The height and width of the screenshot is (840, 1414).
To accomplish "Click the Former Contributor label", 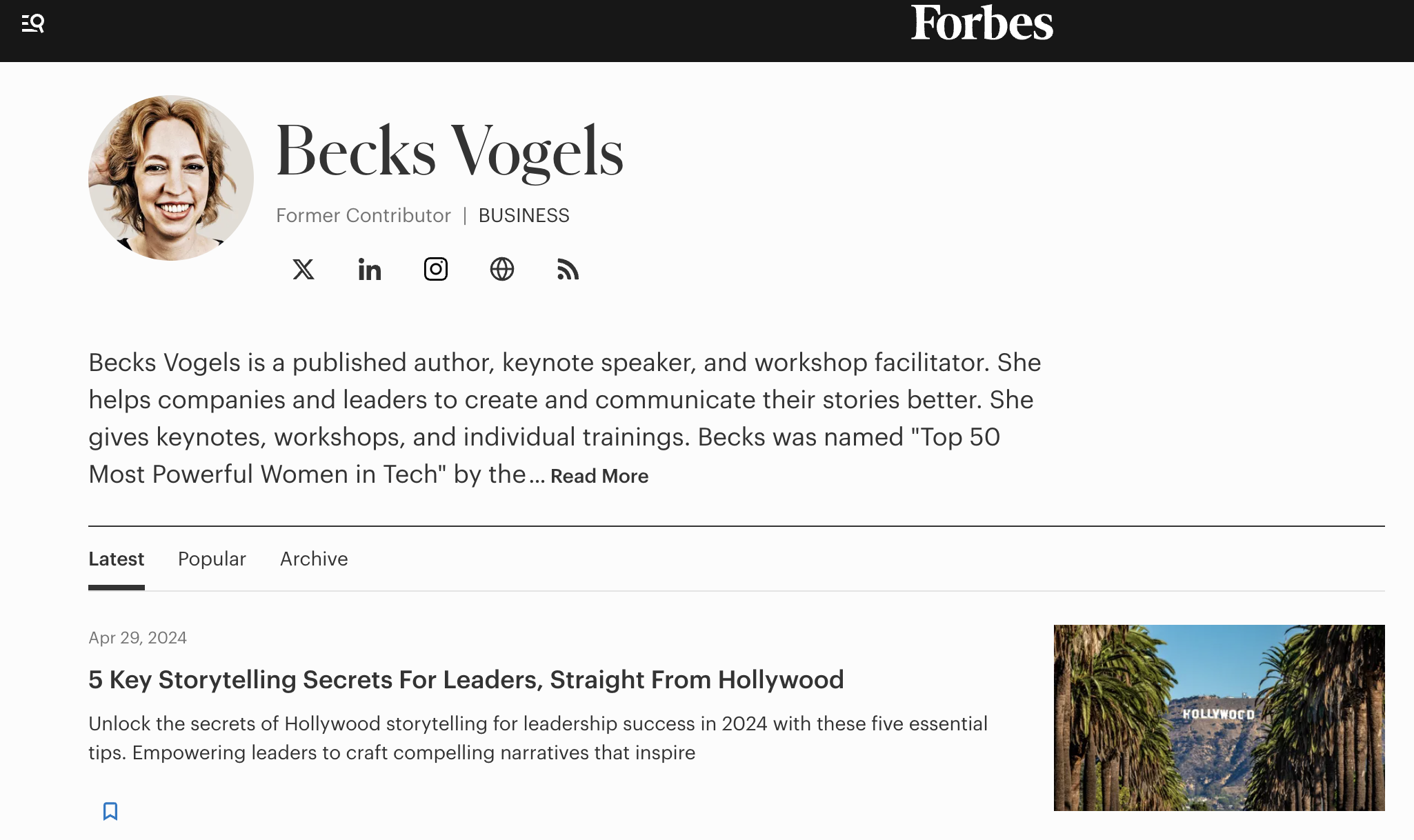I will (364, 216).
